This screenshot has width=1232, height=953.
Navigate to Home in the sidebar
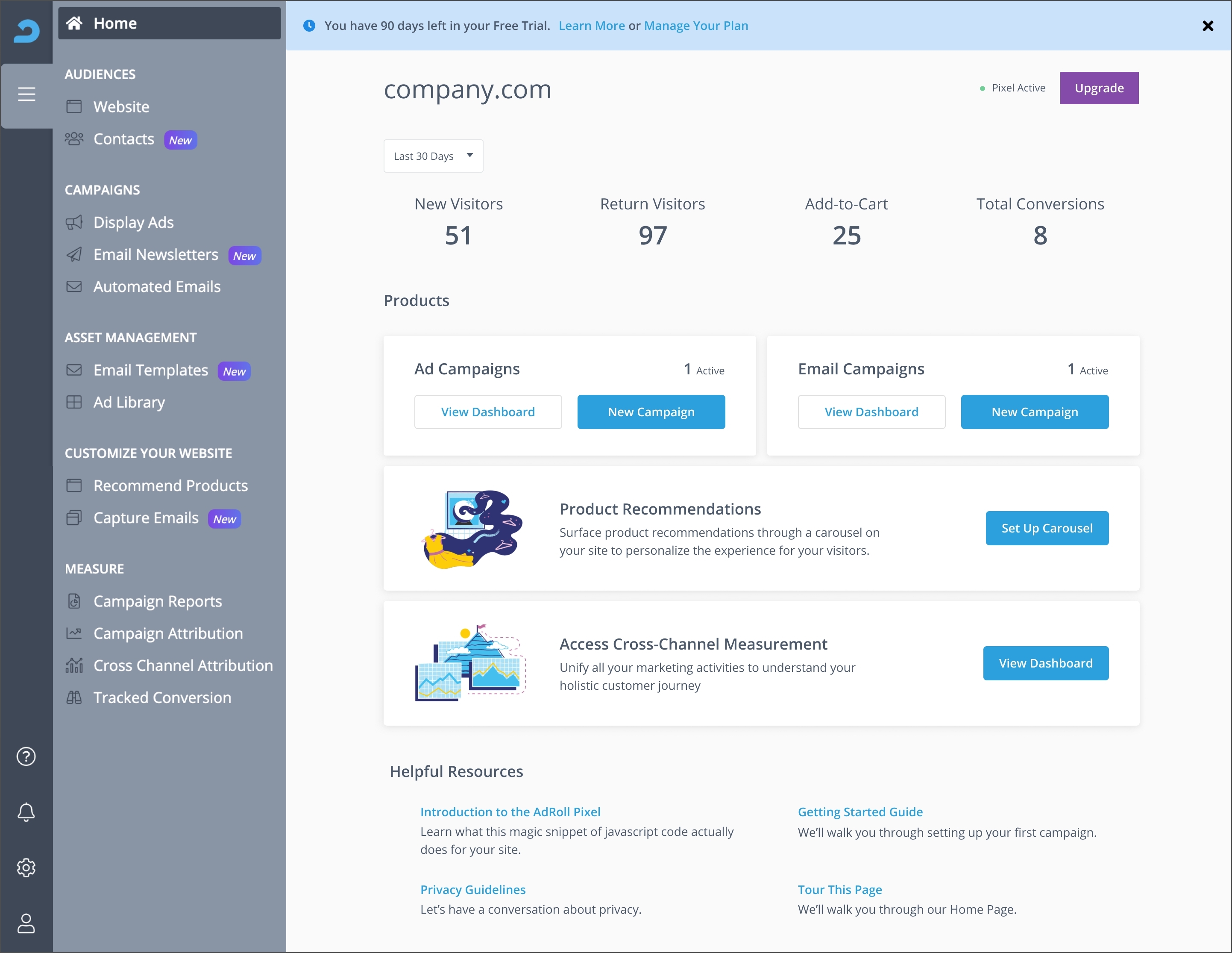114,23
